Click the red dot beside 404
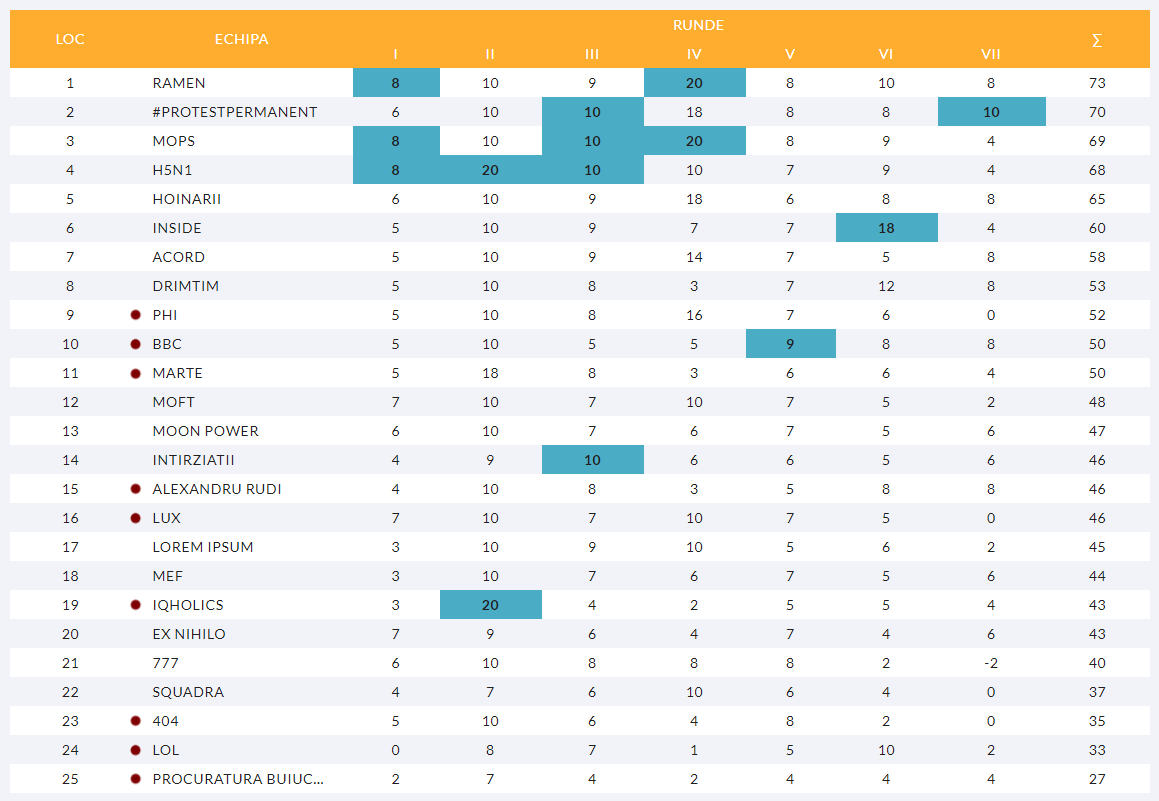1159x801 pixels. pos(135,721)
